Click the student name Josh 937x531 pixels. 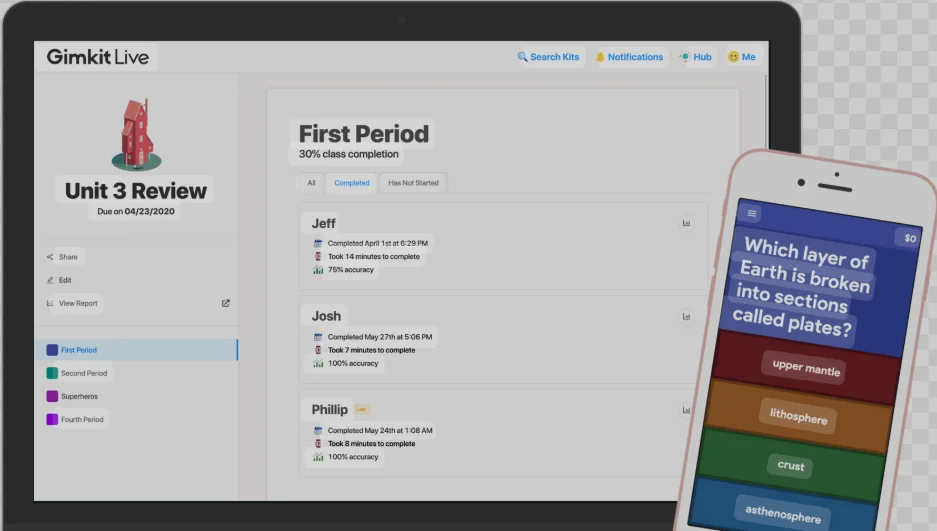pyautogui.click(x=326, y=316)
